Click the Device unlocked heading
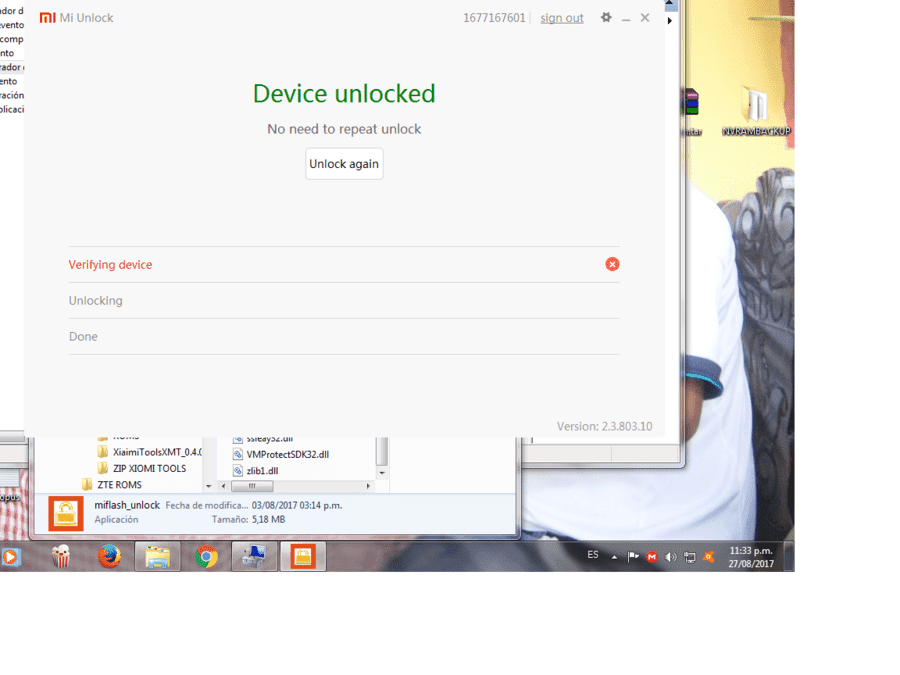Viewport: 900px width, 675px height. pyautogui.click(x=344, y=94)
